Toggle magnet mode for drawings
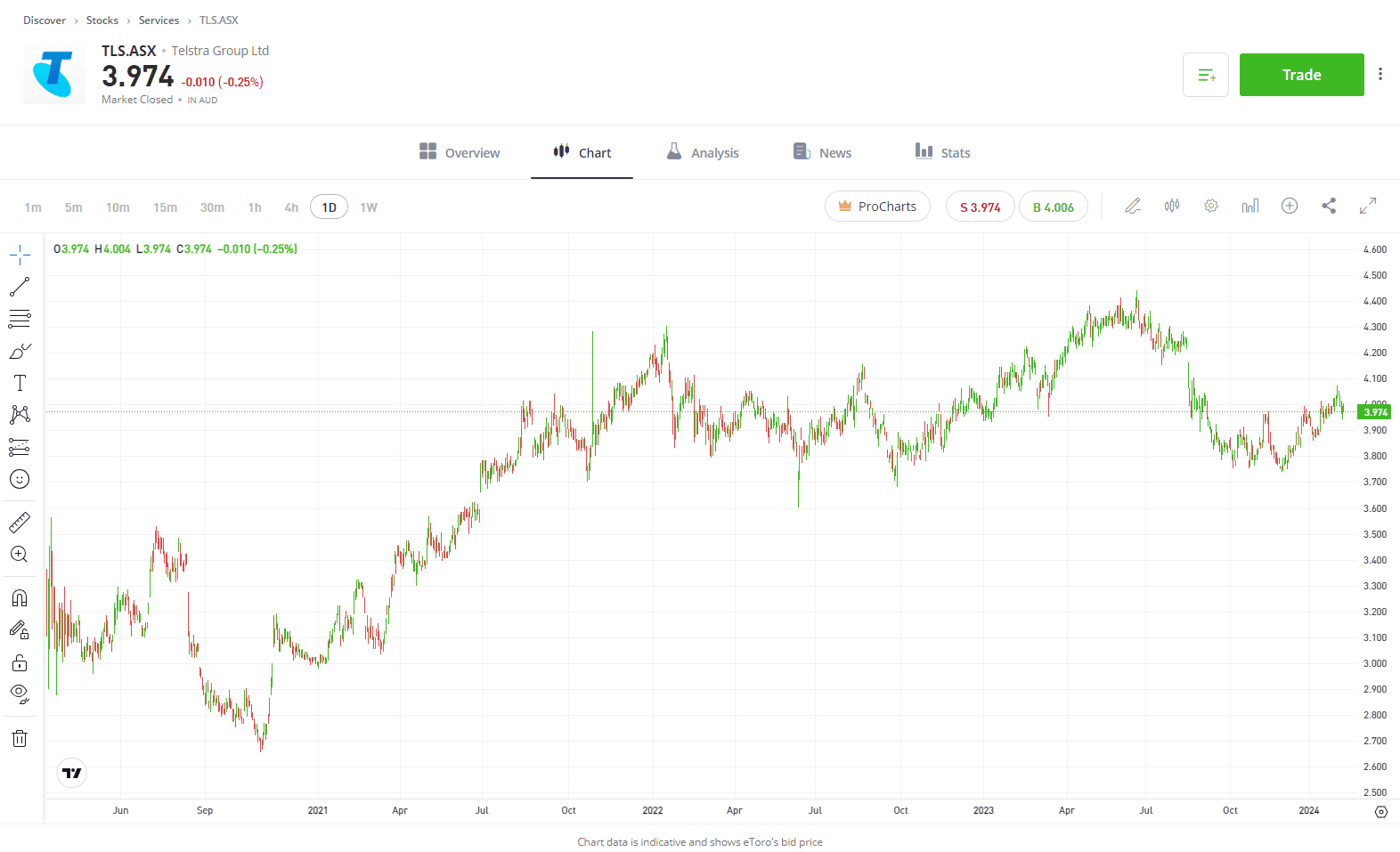Image resolution: width=1400 pixels, height=852 pixels. [20, 597]
